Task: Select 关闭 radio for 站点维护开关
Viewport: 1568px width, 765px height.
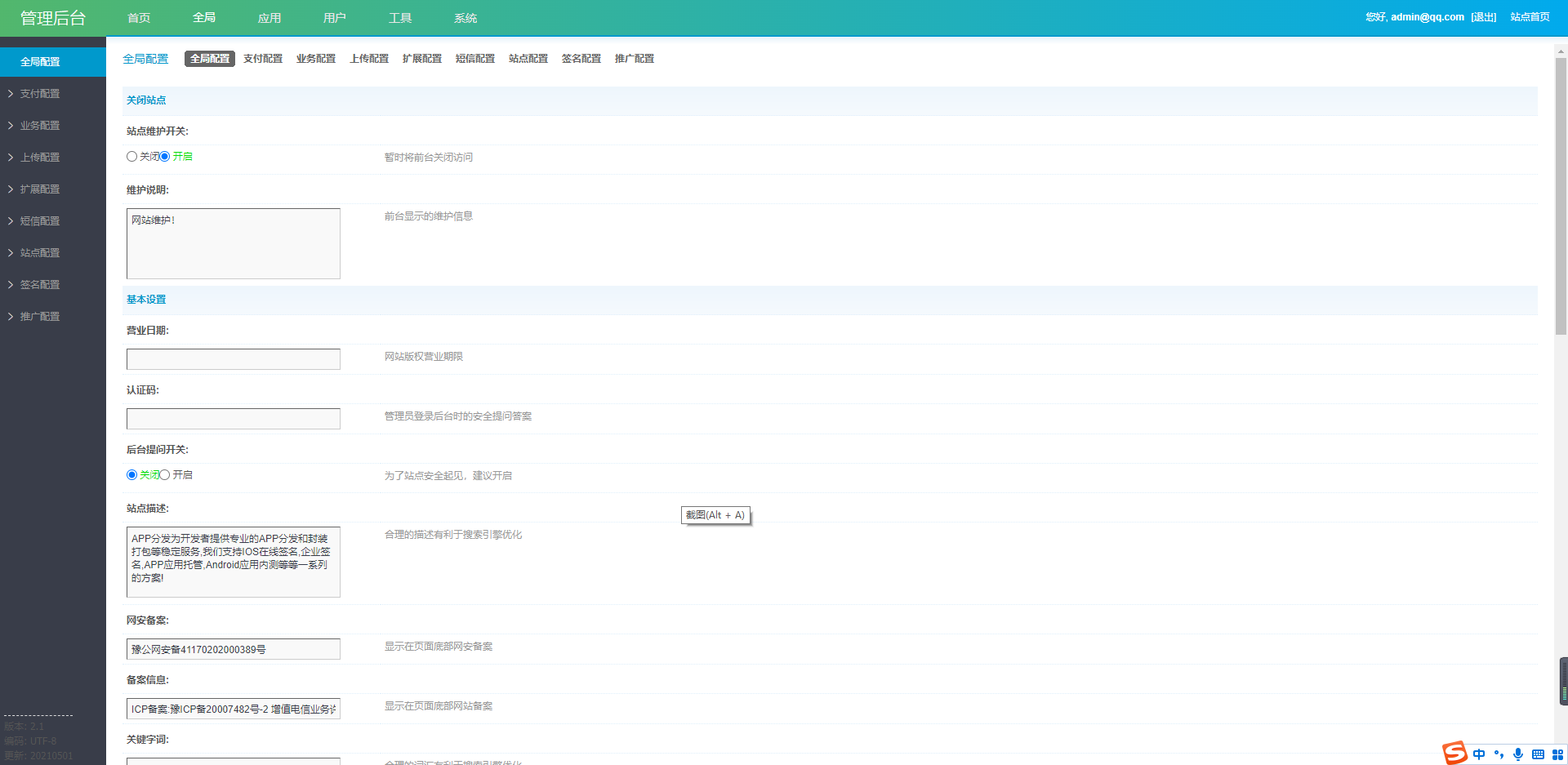Action: click(x=131, y=157)
